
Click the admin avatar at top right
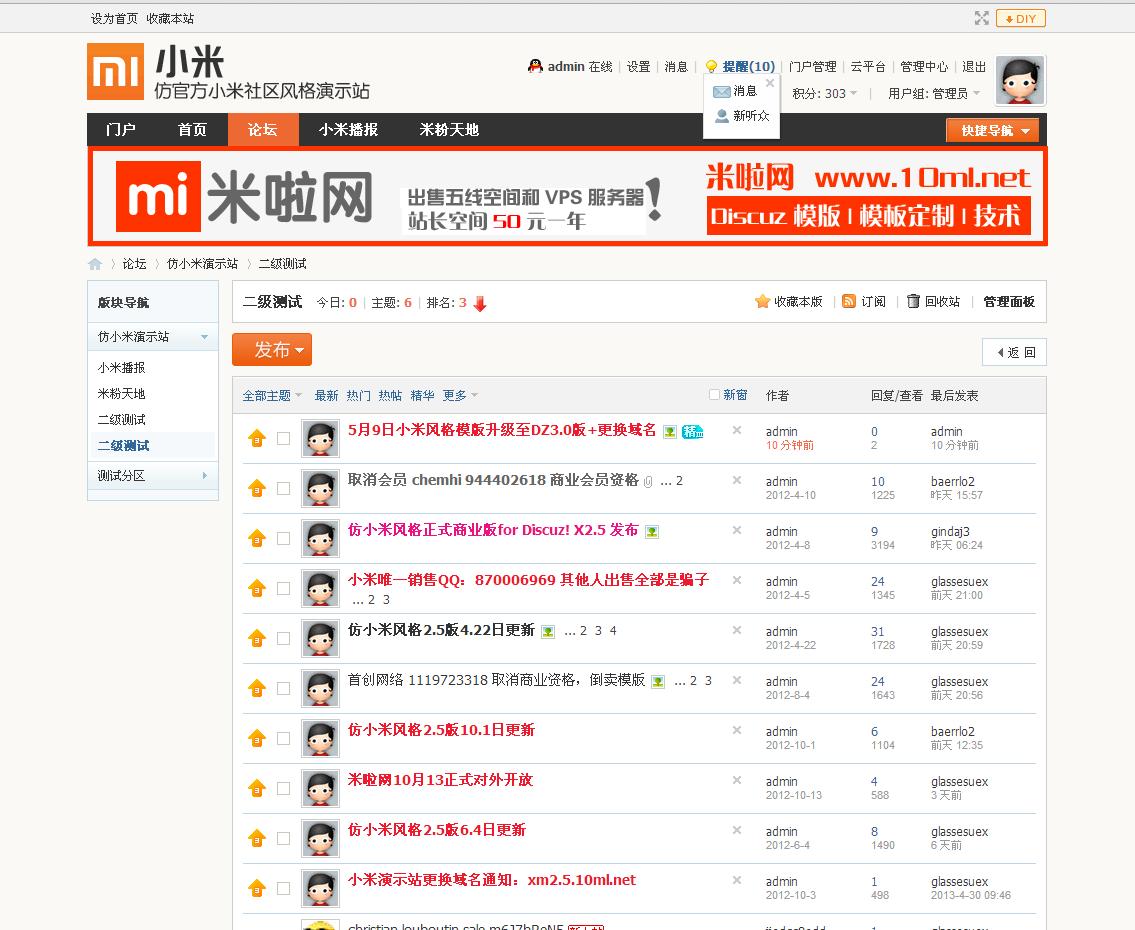(x=1020, y=80)
